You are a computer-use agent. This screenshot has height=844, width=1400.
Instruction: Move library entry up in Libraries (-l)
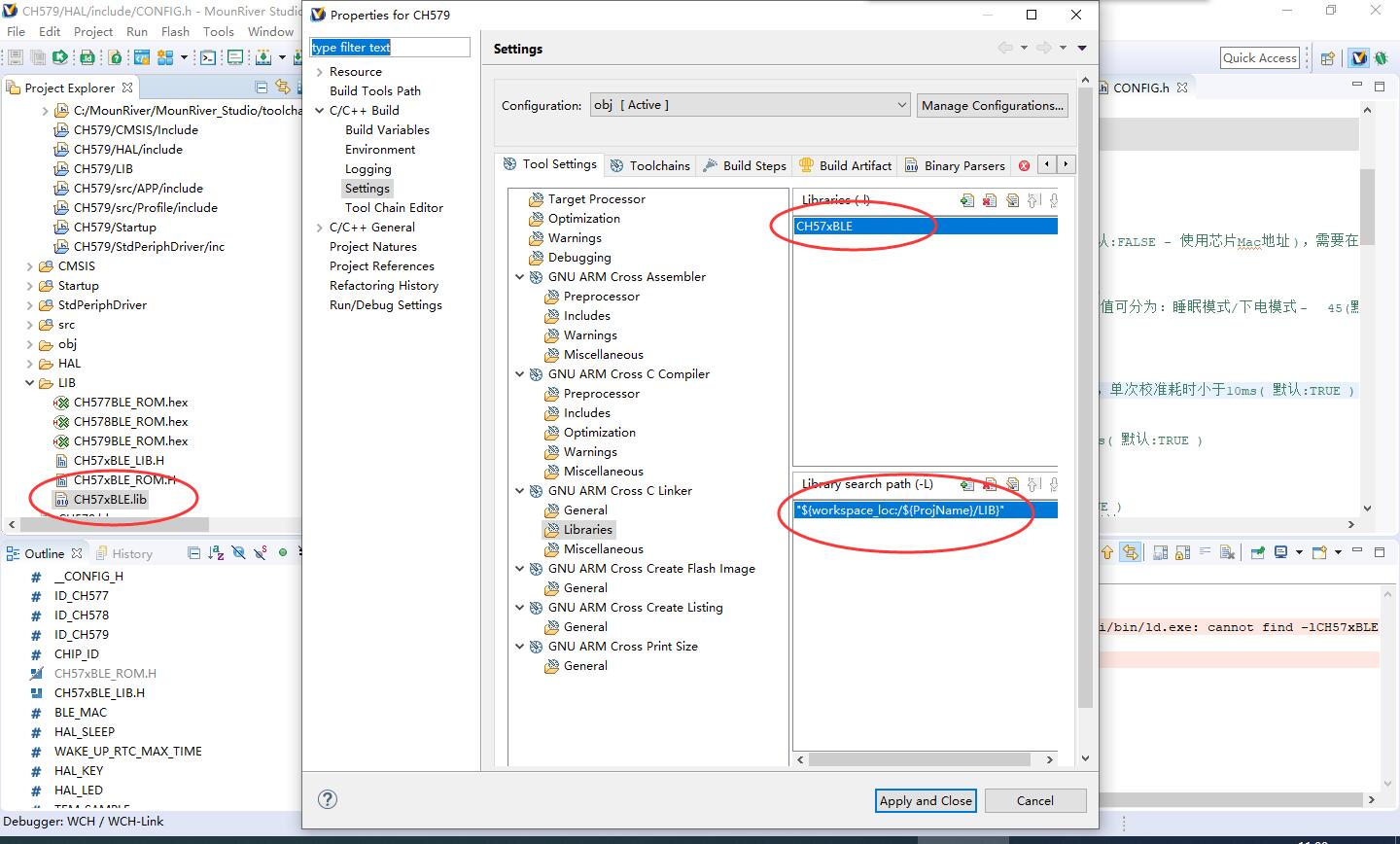(1034, 200)
